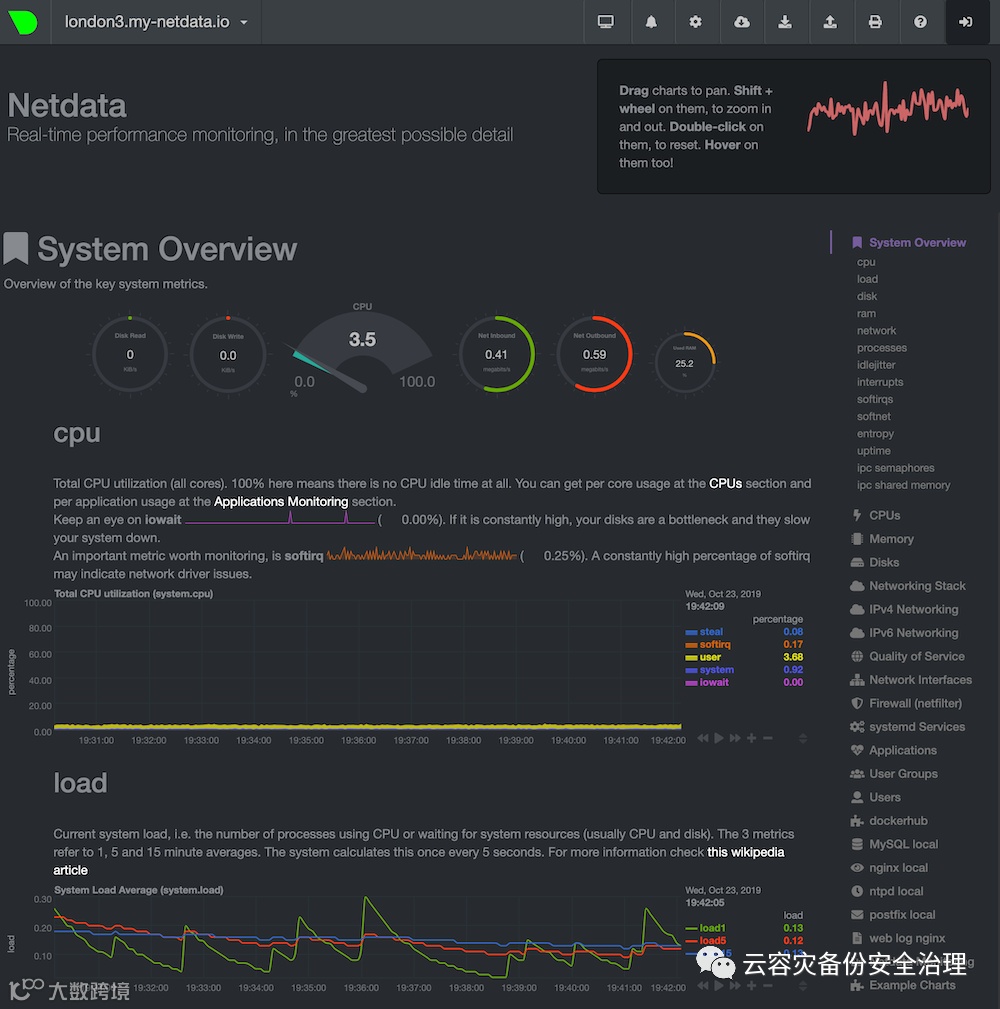Screen dimensions: 1000x1009
Task: Open the london3.my-netdata.io host dropdown
Action: click(x=156, y=22)
